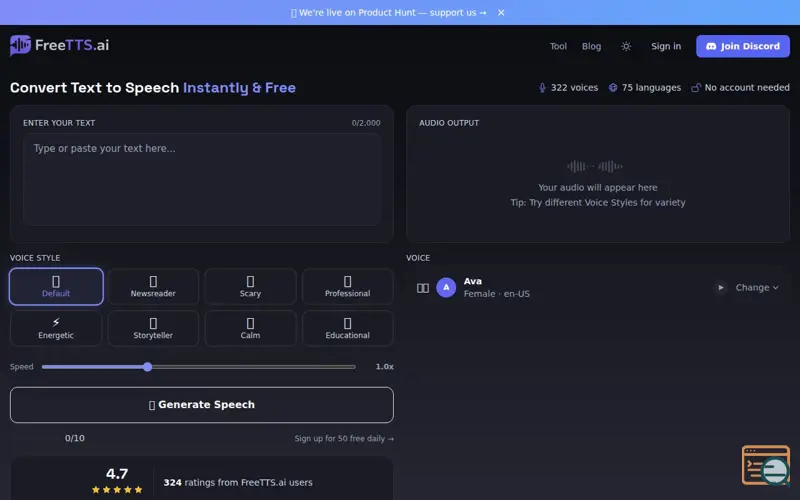This screenshot has height=500, width=800.
Task: Click the 4.7 rating score
Action: (x=117, y=473)
